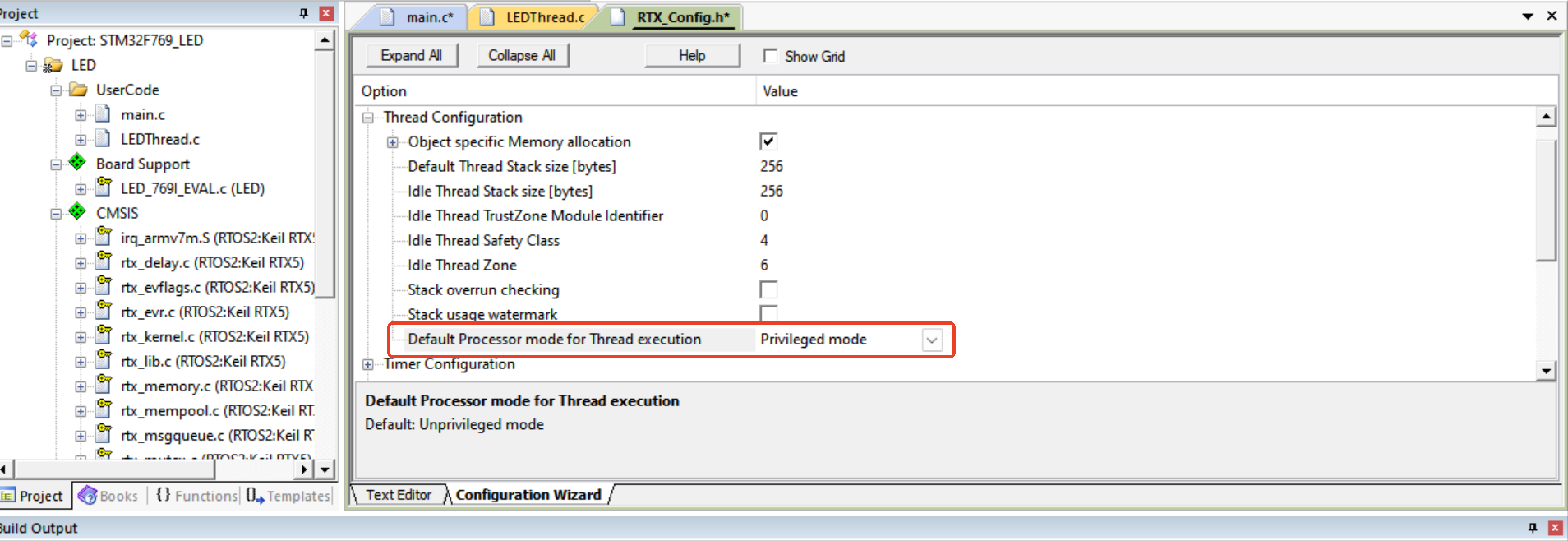Open Privileged mode dropdown arrow
Screen dimensions: 1568x541
(x=931, y=340)
